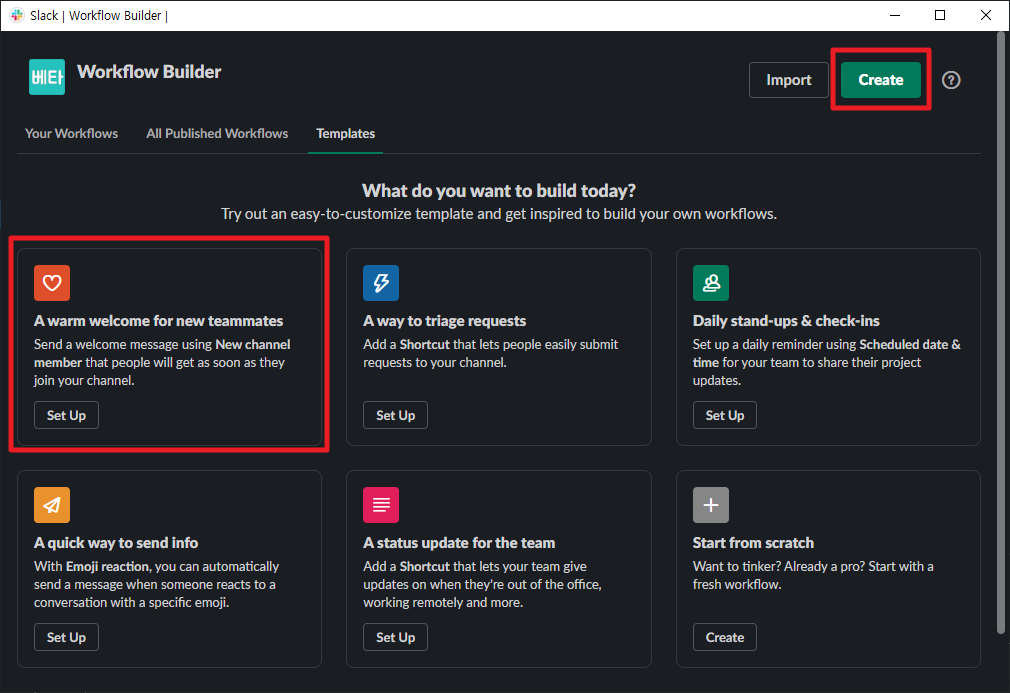Click 'A quick way to send info' title

click(x=116, y=543)
